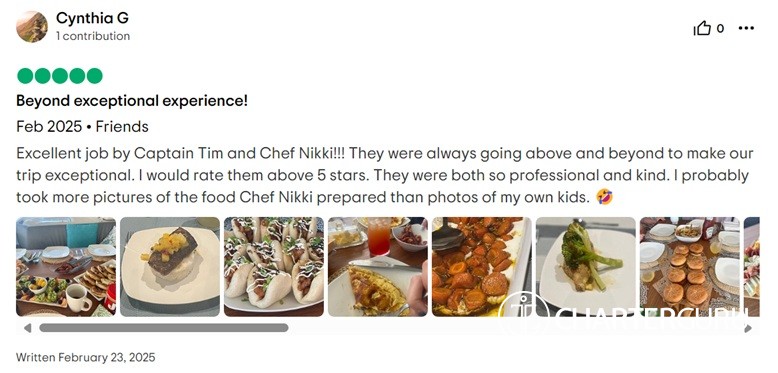Click the right scroll arrow of photo strip

click(748, 328)
